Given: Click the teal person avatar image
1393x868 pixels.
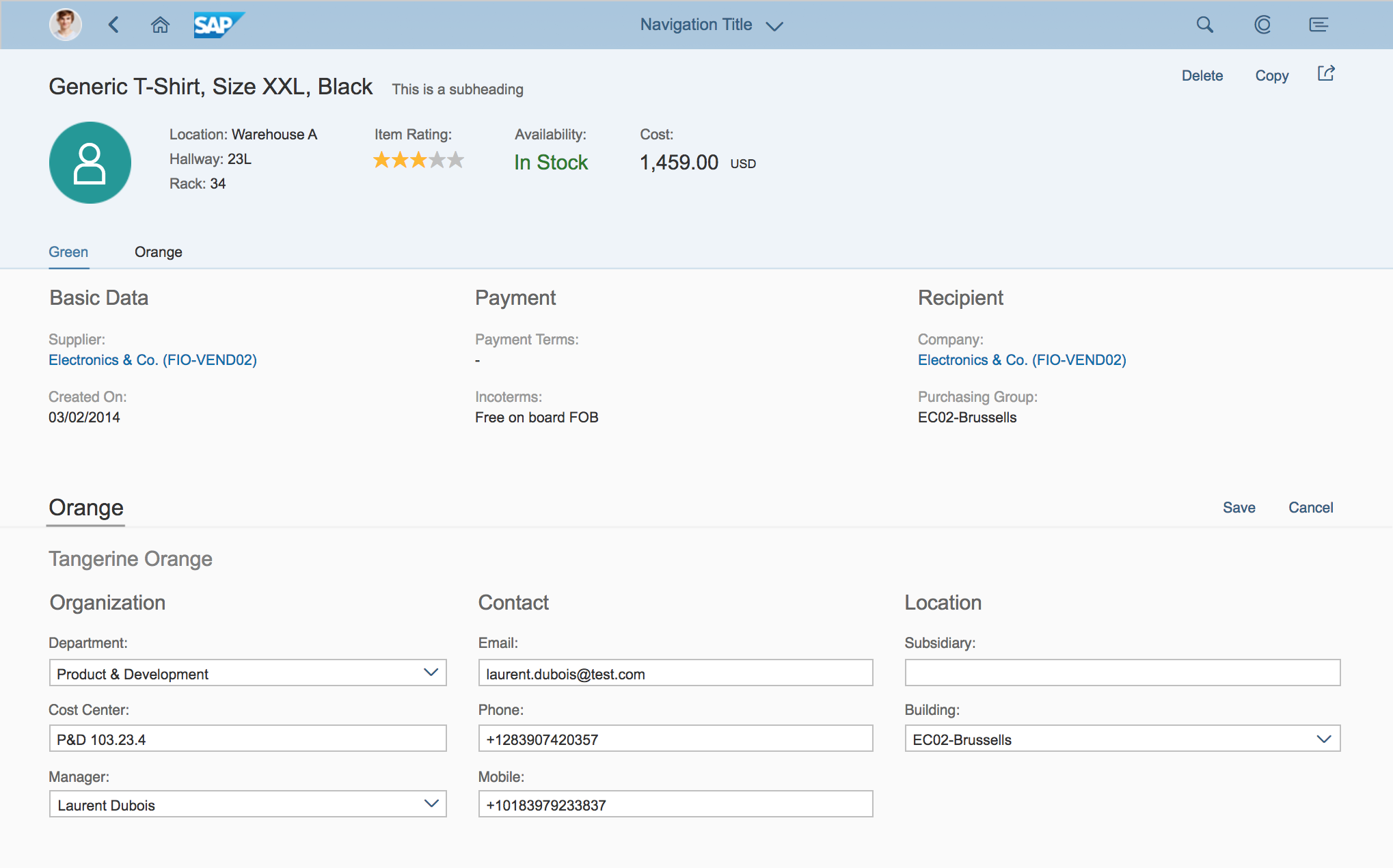Looking at the screenshot, I should click(x=90, y=163).
